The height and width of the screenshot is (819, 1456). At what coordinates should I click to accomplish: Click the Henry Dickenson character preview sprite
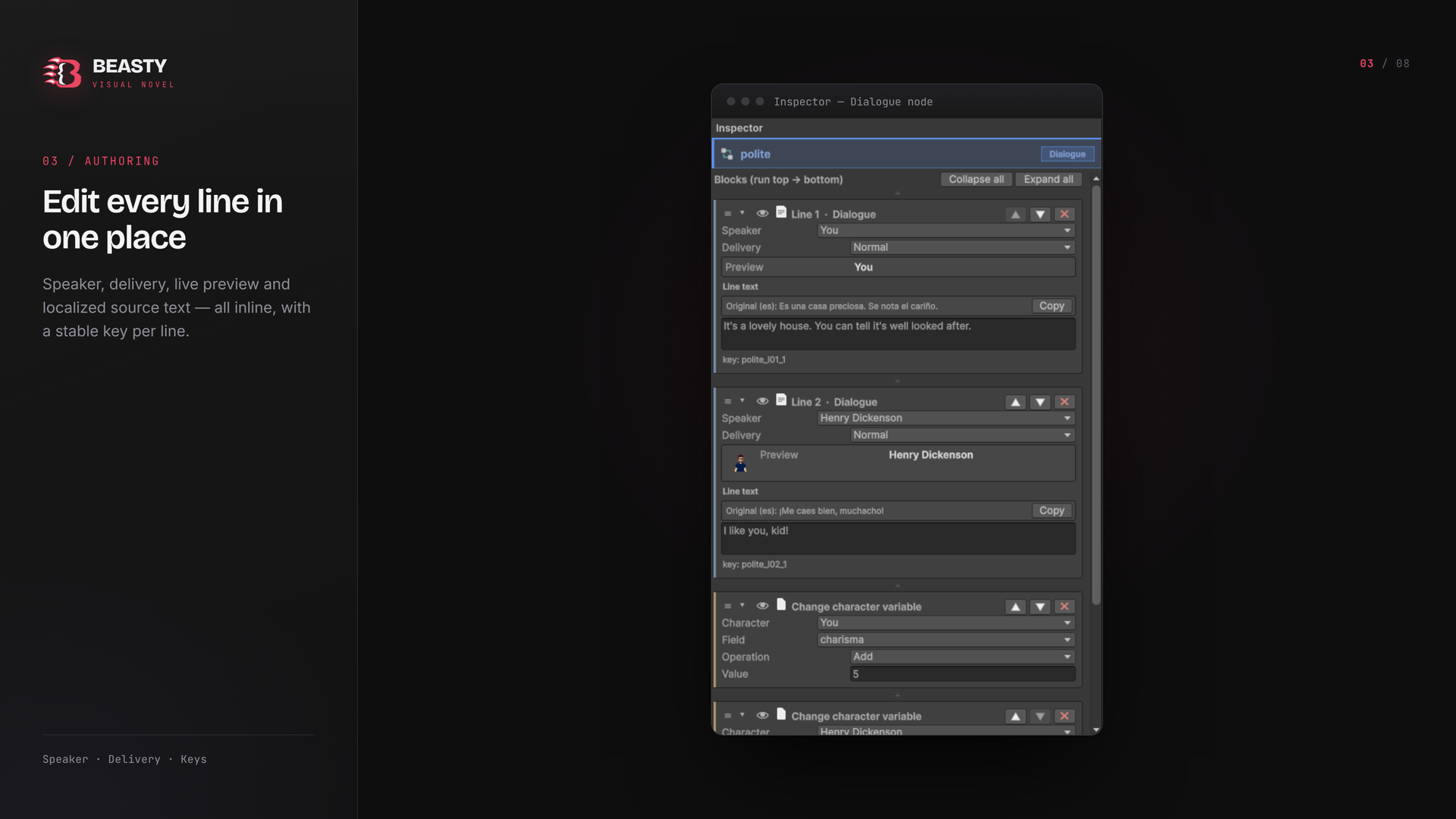tap(740, 463)
